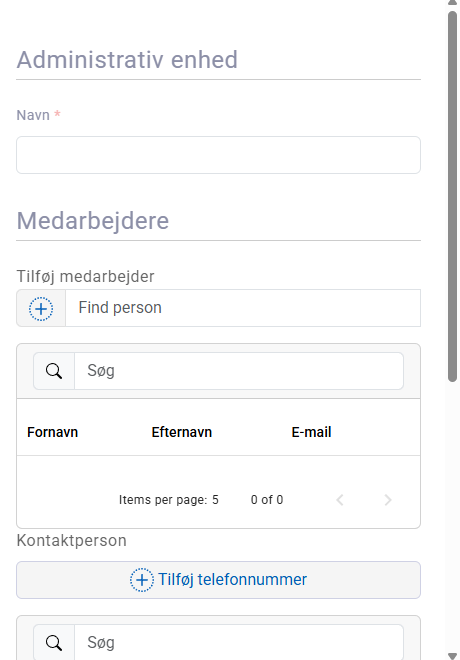Click the scroll down arrow
This screenshot has width=460, height=660.
pyautogui.click(x=452, y=656)
